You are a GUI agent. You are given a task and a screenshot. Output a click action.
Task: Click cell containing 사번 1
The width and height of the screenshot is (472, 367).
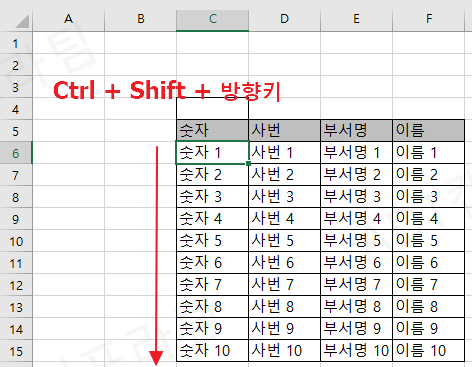point(284,153)
